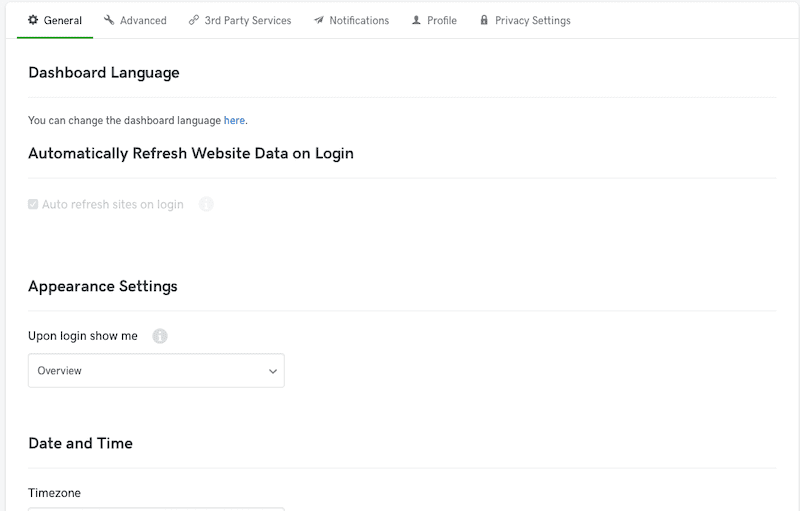The height and width of the screenshot is (511, 800).
Task: Open the 3rd Party Services tab
Action: click(x=240, y=20)
